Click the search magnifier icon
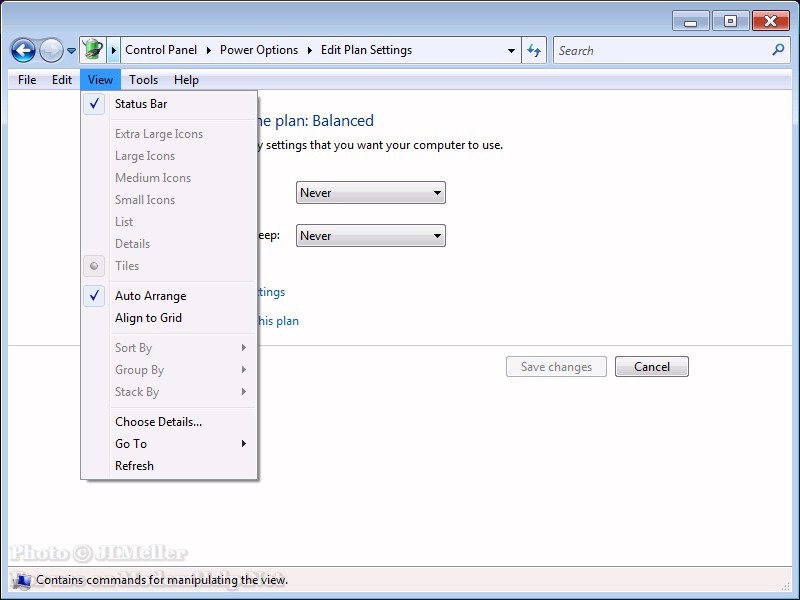Viewport: 800px width, 600px height. [x=779, y=50]
